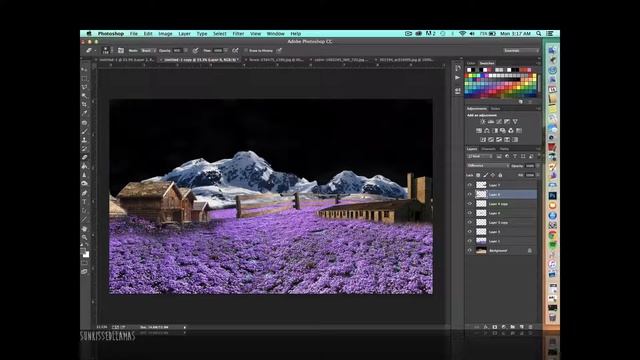Open Spotlight search in menu bar
Viewport: 640px width, 360px height.
(539, 33)
